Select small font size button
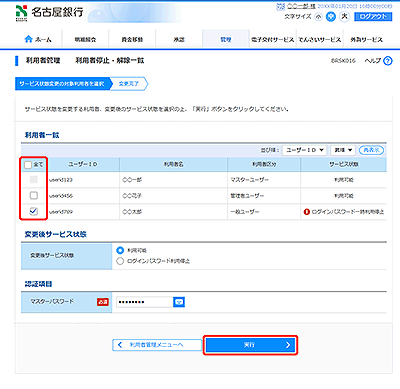The width and height of the screenshot is (400, 389). (318, 16)
